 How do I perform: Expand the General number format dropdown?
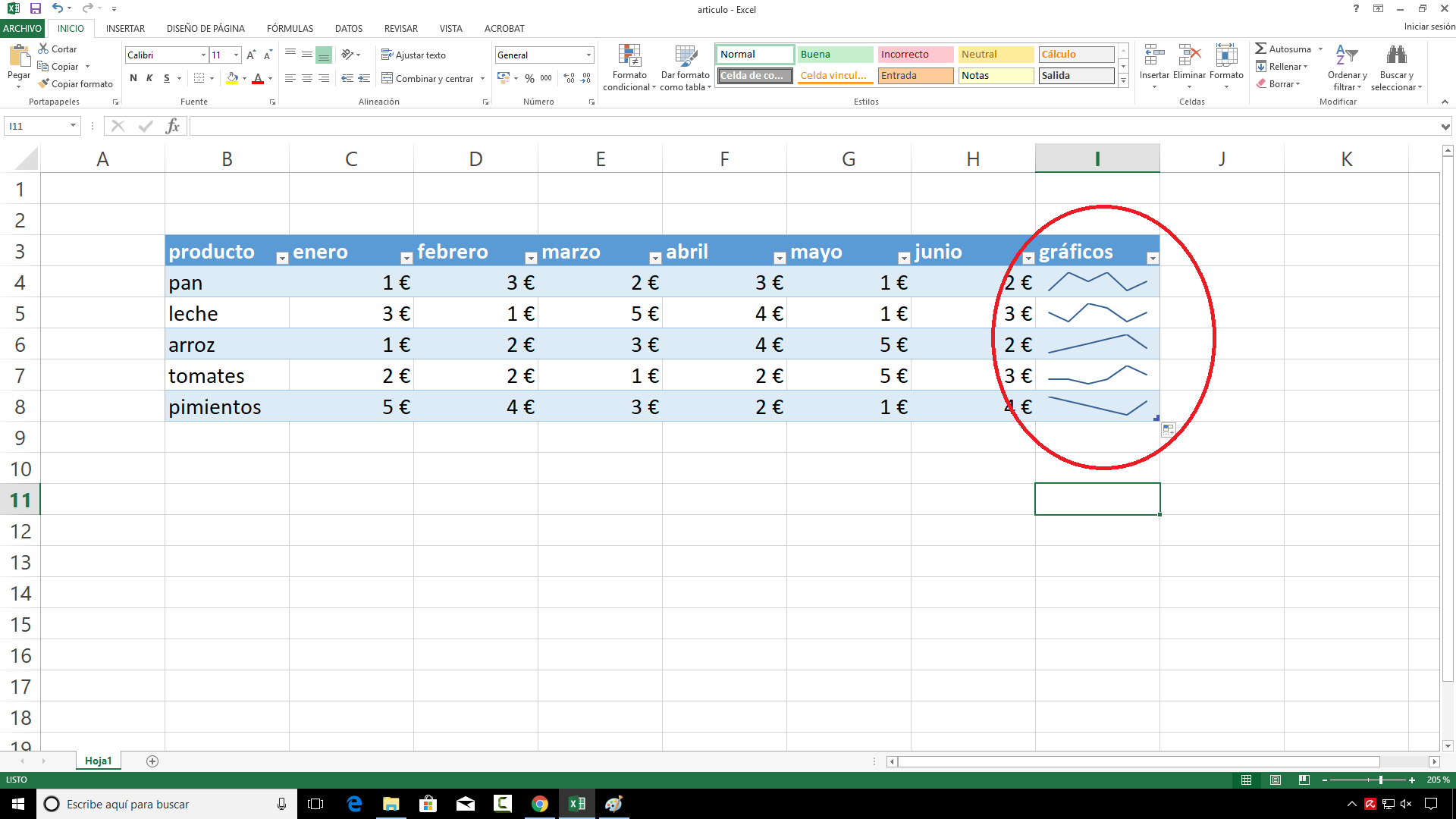588,55
